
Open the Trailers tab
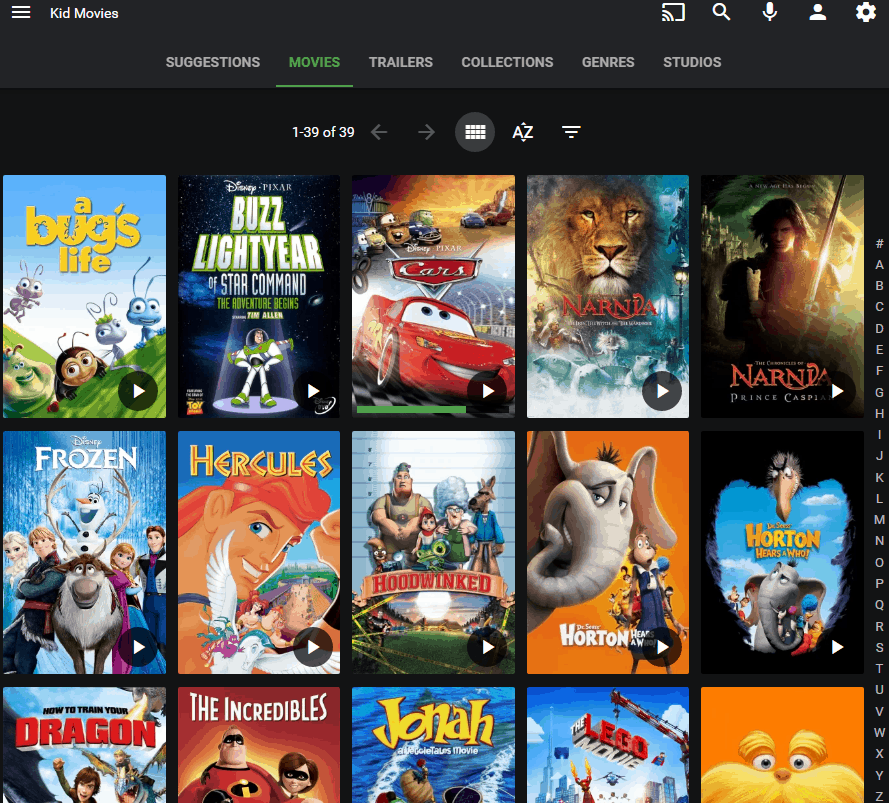[x=400, y=62]
